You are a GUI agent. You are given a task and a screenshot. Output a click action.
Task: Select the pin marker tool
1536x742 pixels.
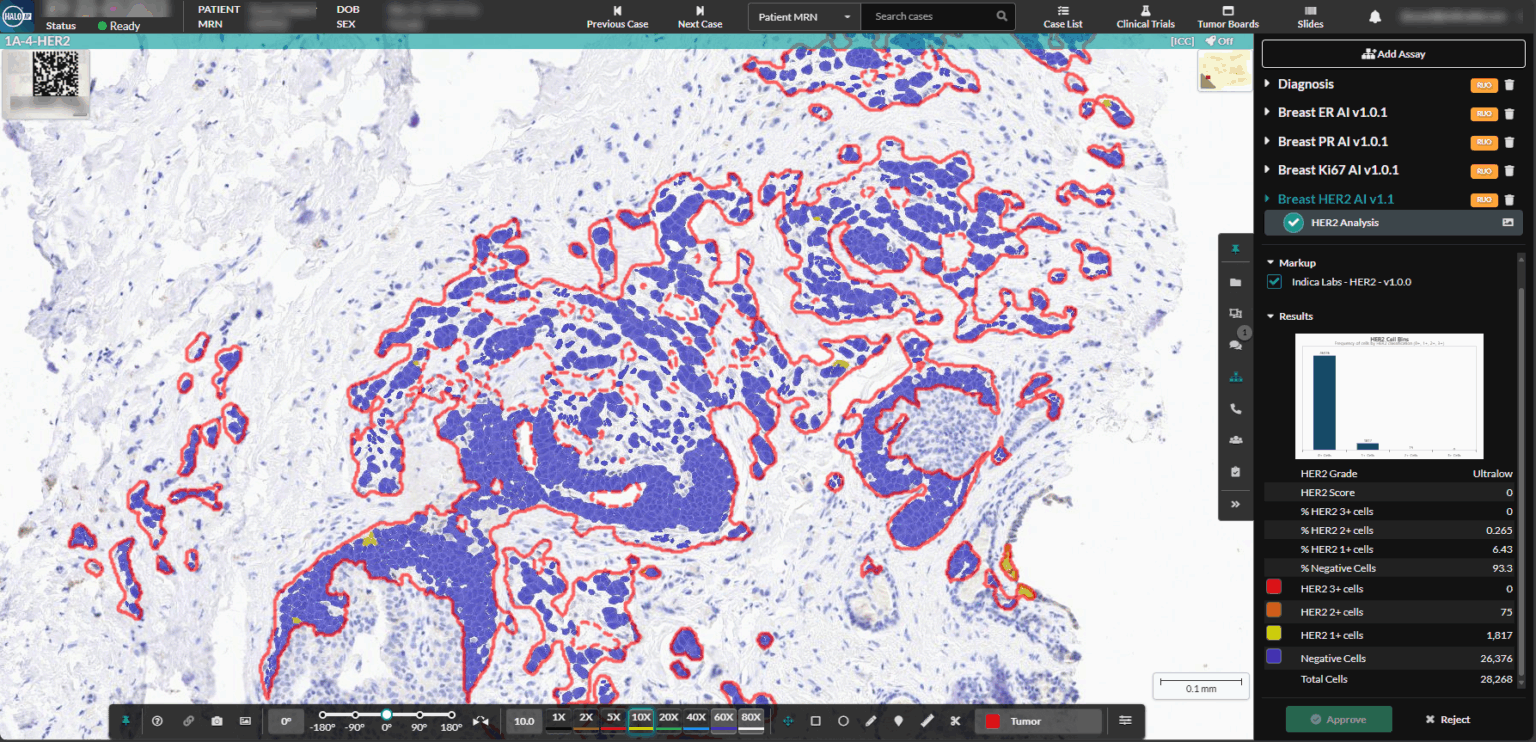point(899,719)
